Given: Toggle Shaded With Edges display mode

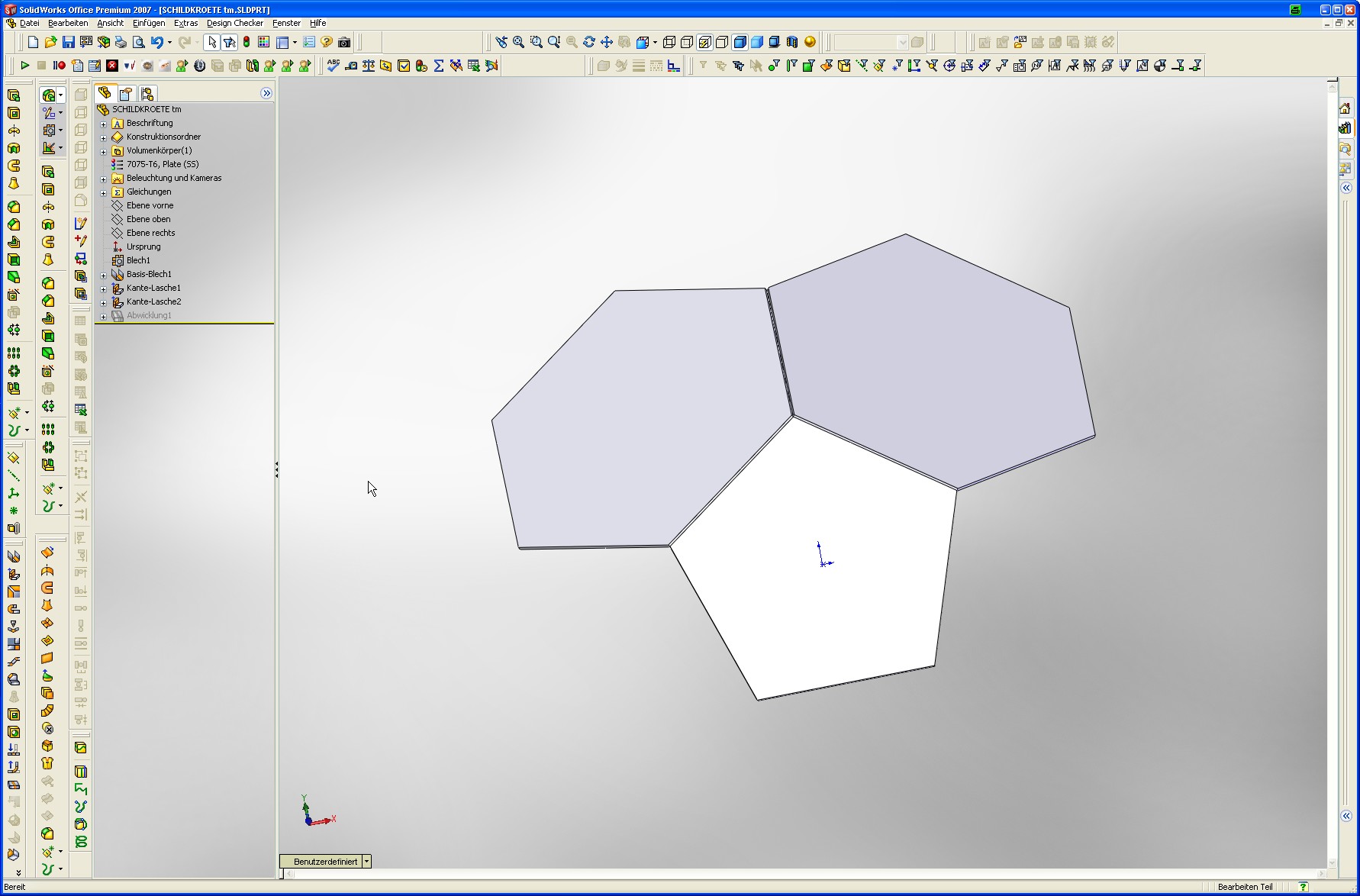Looking at the screenshot, I should [x=740, y=42].
